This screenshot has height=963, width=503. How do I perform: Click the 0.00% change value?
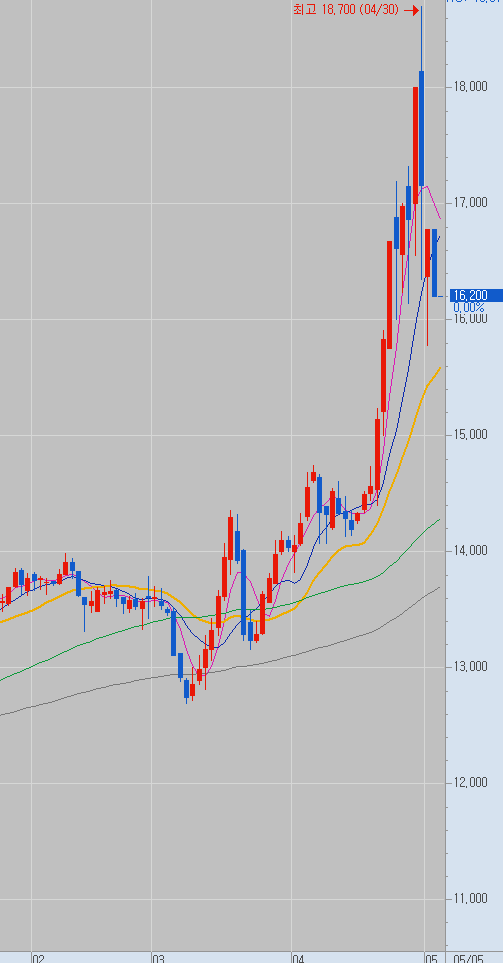[469, 307]
